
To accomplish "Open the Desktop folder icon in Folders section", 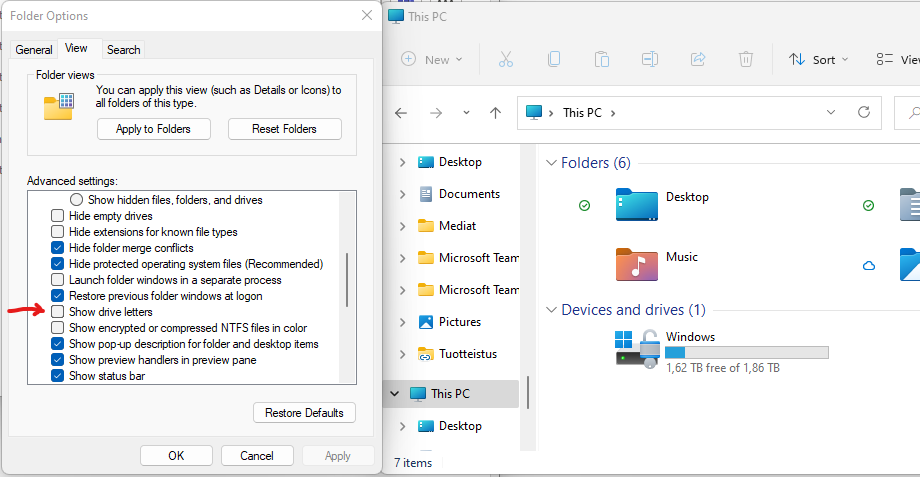I will 637,205.
